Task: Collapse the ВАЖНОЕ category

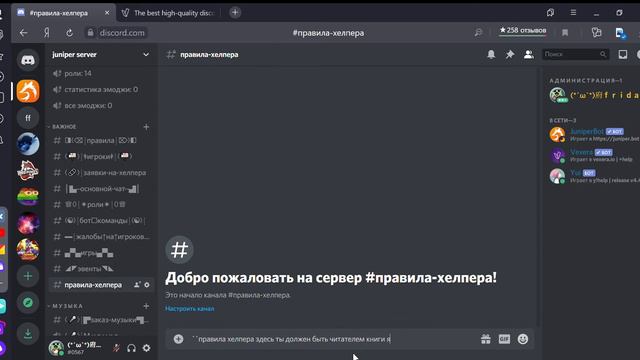Action: point(64,127)
